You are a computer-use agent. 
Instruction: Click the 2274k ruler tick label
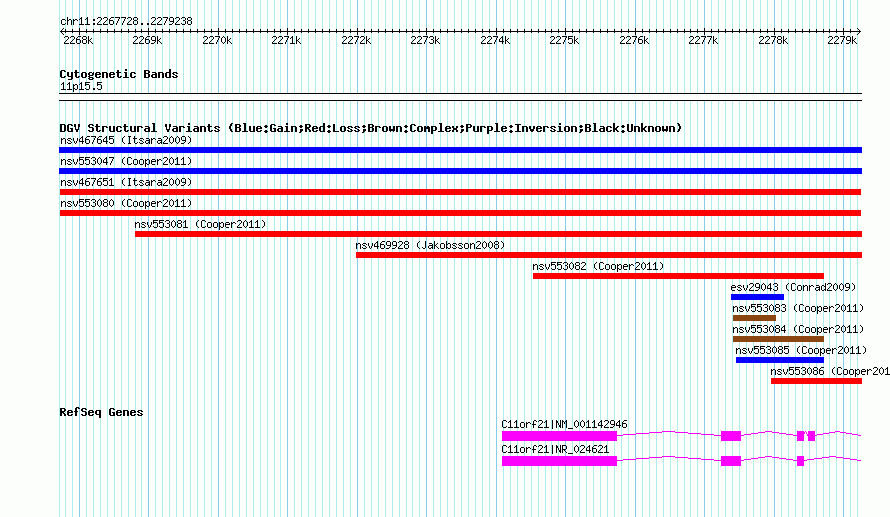pyautogui.click(x=495, y=40)
